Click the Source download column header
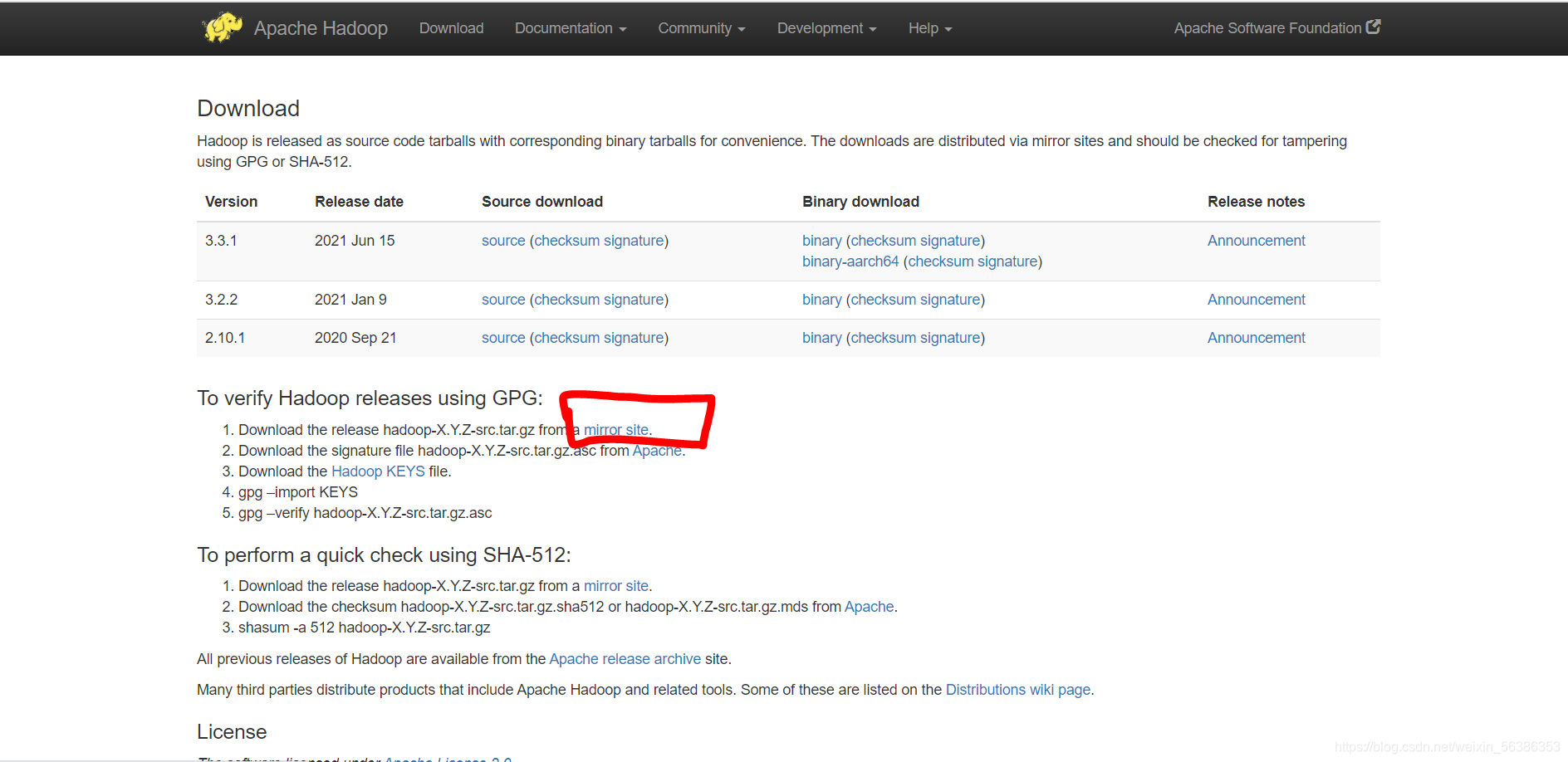This screenshot has height=762, width=1568. (542, 202)
